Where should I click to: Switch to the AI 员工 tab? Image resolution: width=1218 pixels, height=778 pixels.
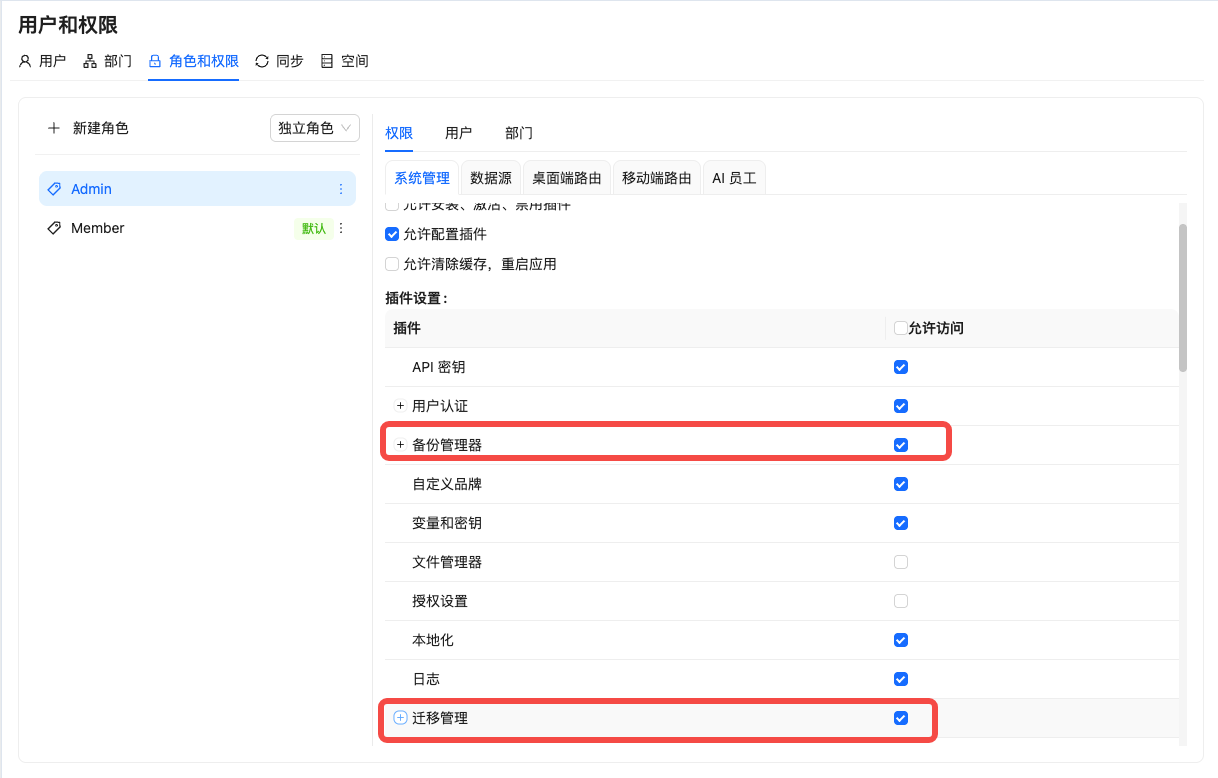pyautogui.click(x=733, y=177)
